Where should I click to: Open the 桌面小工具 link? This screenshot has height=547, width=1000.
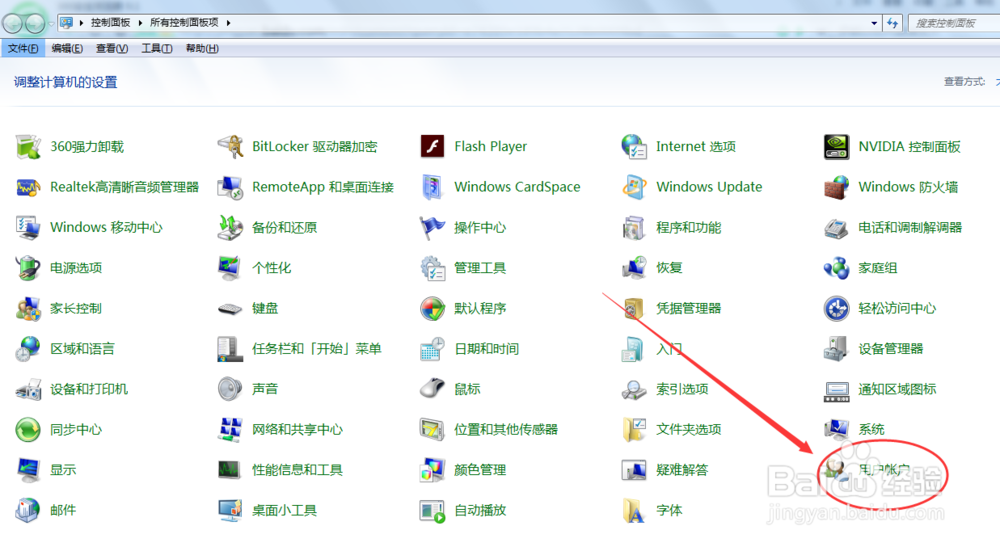(284, 510)
